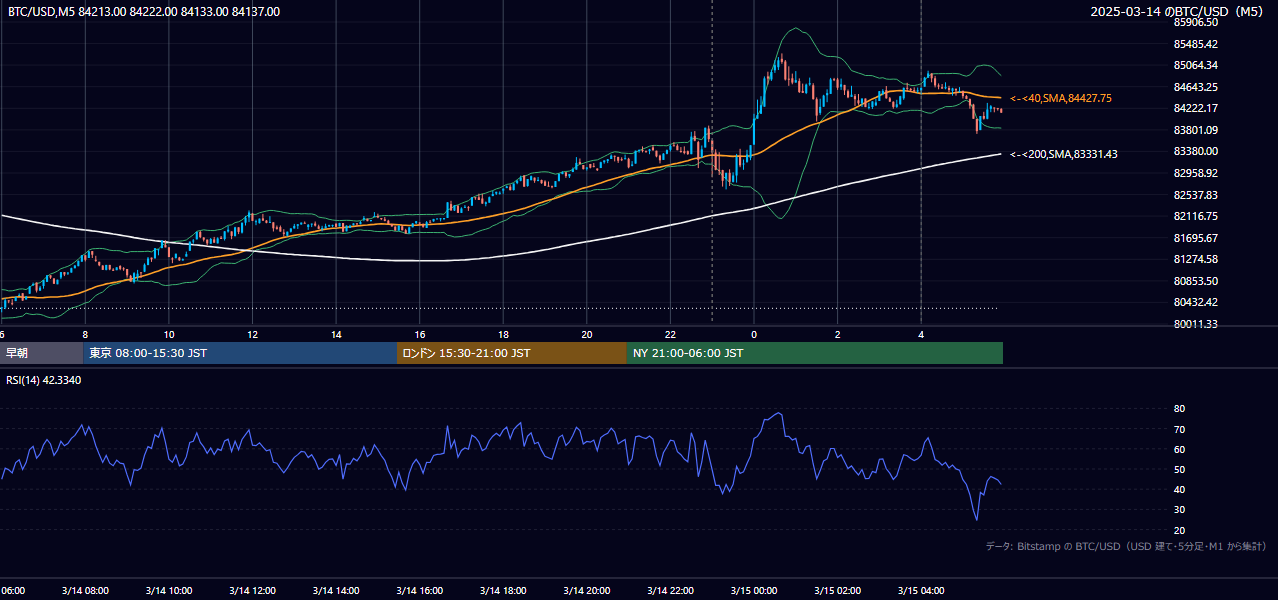Click the bottom time label 3/15 02:00
The width and height of the screenshot is (1278, 600).
tap(837, 591)
